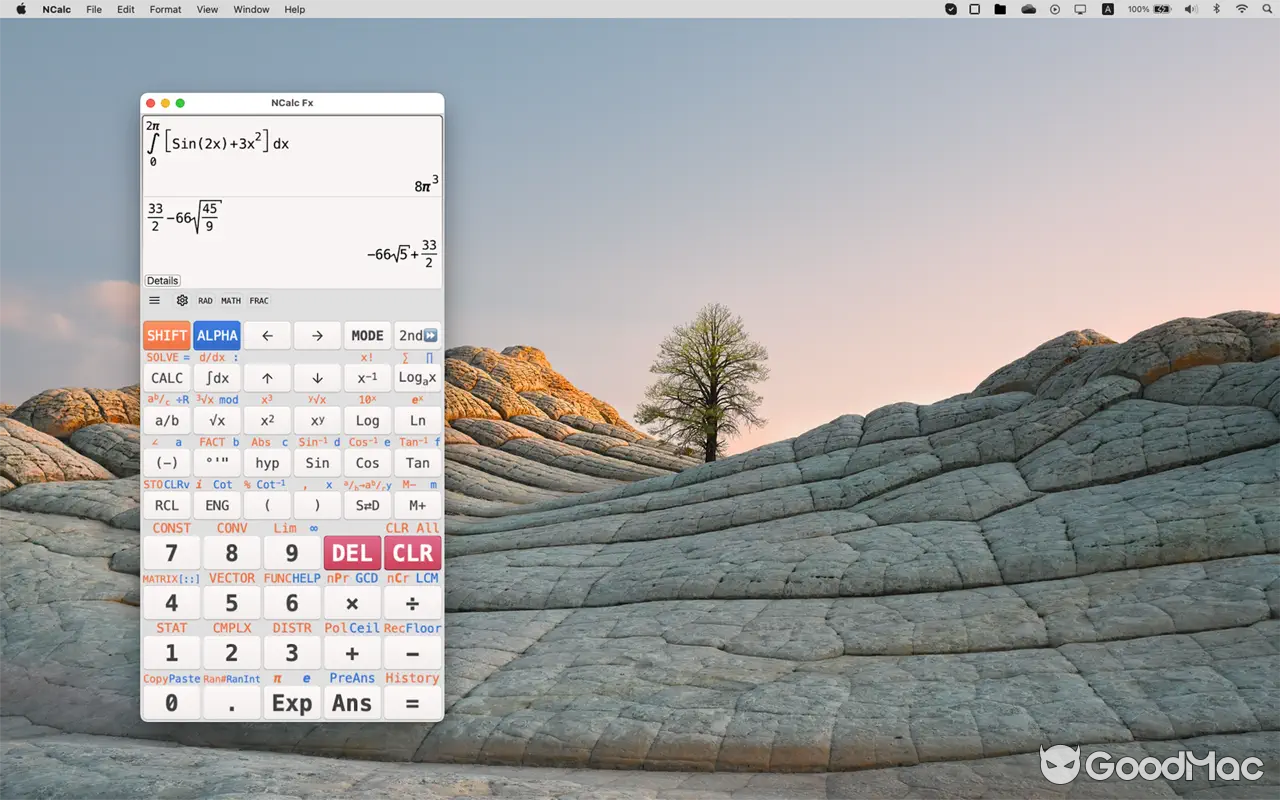Screen dimensions: 1280x800
Task: Open the NCalc application menu
Action: 56,9
